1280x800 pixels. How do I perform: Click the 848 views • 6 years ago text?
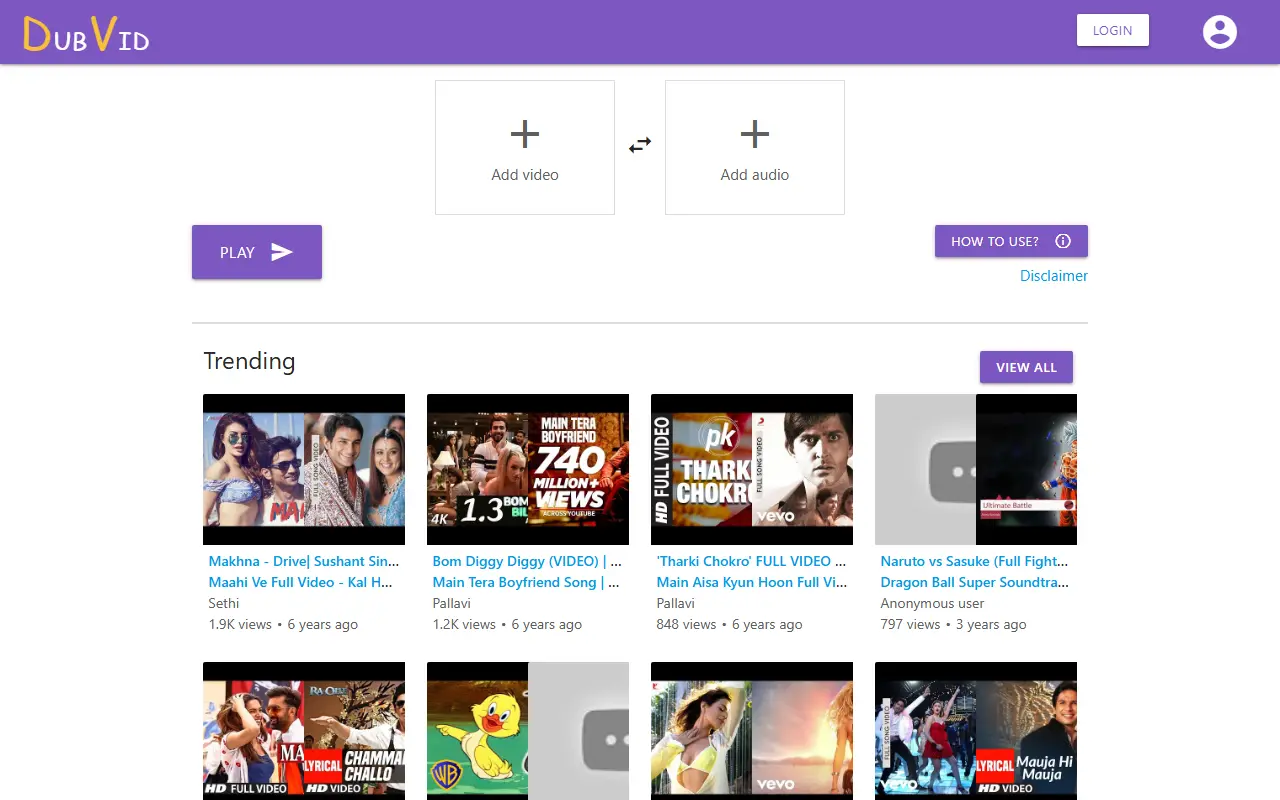click(x=730, y=624)
